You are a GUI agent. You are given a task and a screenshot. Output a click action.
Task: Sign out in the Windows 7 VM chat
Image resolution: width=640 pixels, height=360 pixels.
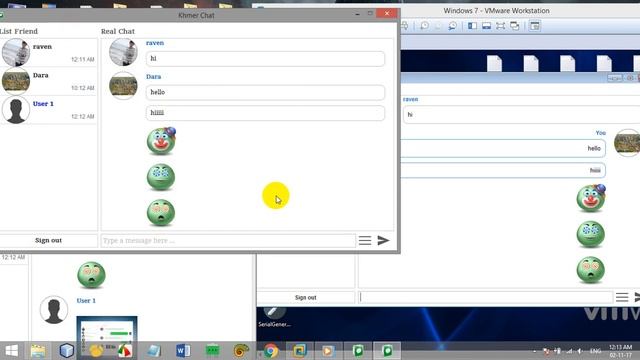point(306,298)
